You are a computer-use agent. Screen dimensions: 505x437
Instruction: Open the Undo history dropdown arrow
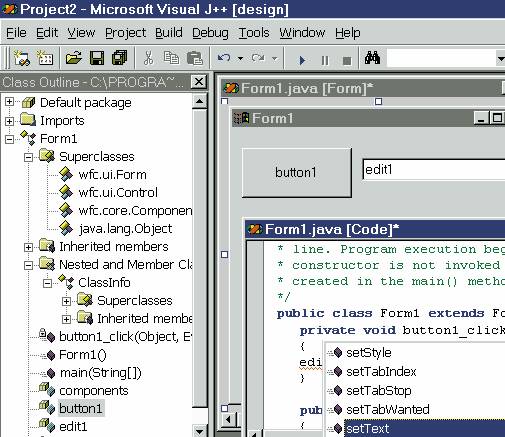240,59
